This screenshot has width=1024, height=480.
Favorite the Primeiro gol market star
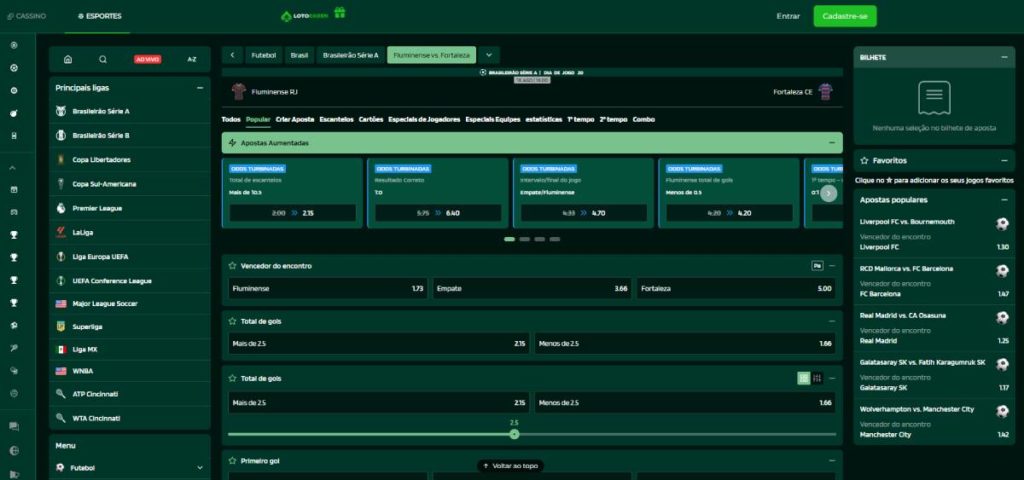(232, 460)
